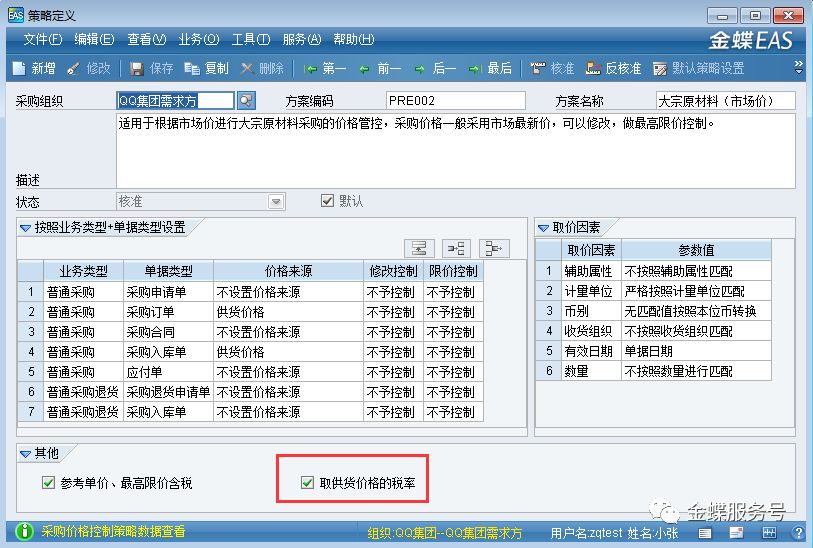This screenshot has height=548, width=813.
Task: Open the 查看(V) menu
Action: click(x=146, y=39)
